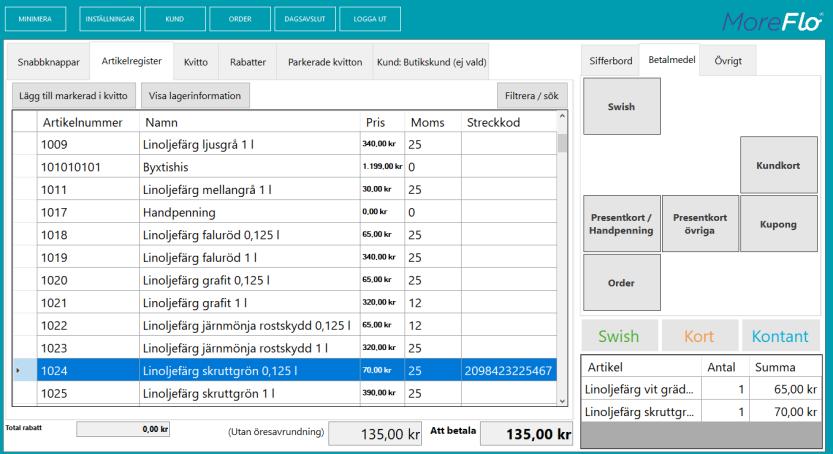Click row selector arrow for article 1024
This screenshot has height=454, width=833.
point(24,371)
